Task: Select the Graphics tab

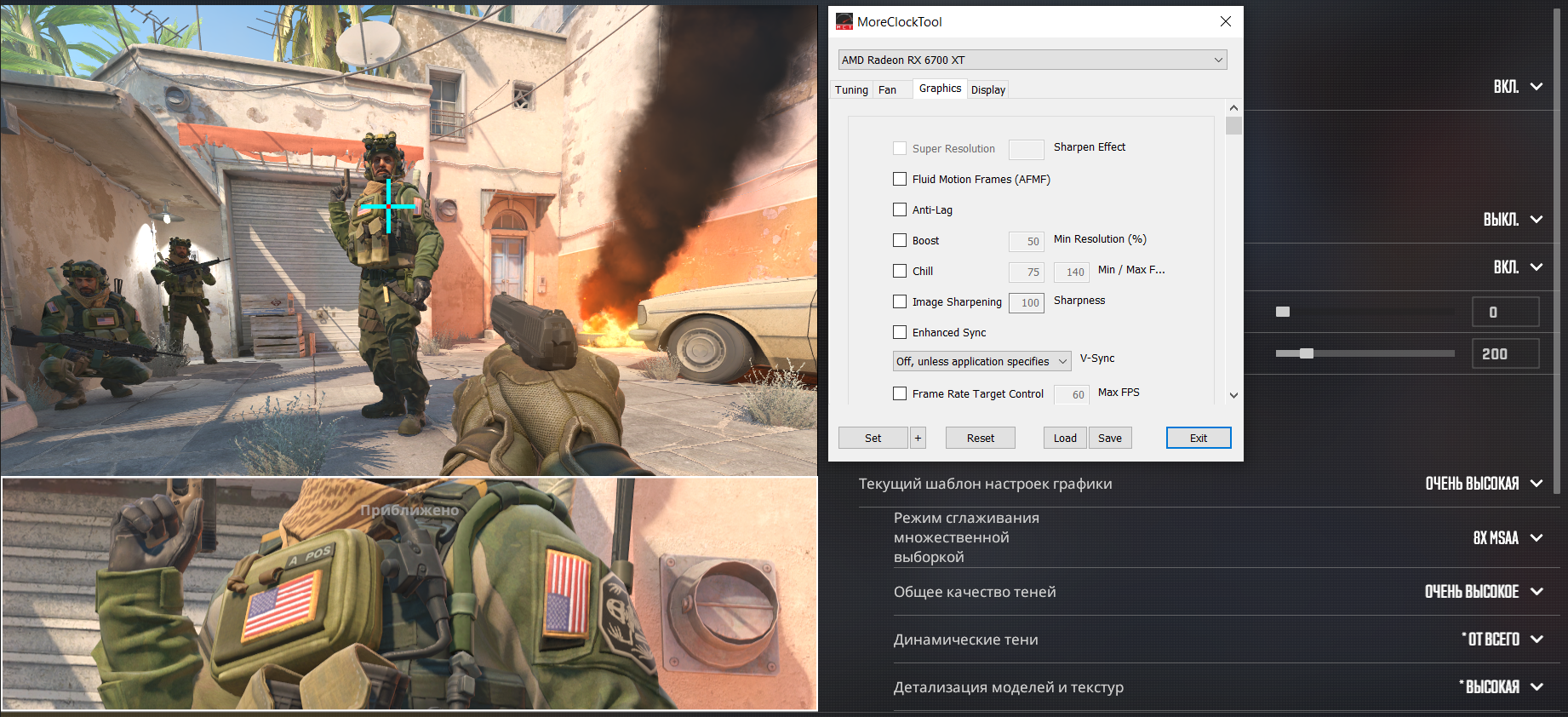Action: tap(940, 89)
